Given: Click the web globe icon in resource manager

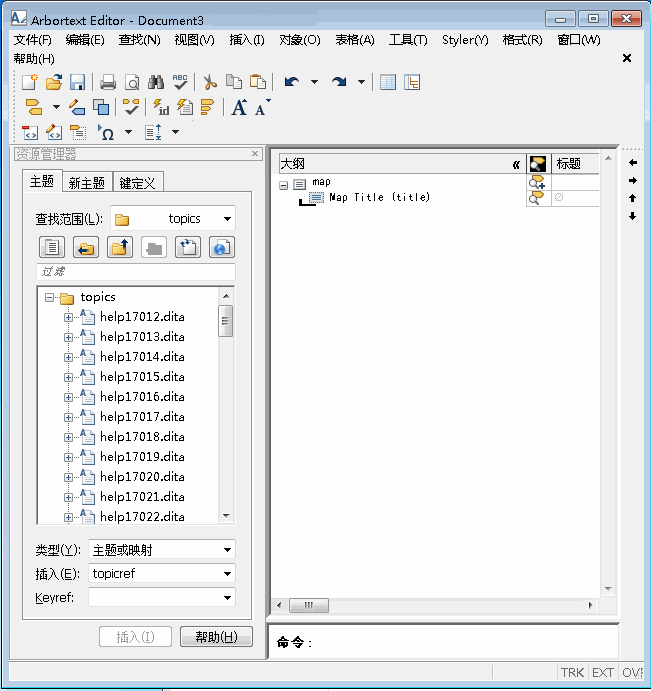Looking at the screenshot, I should [x=222, y=248].
